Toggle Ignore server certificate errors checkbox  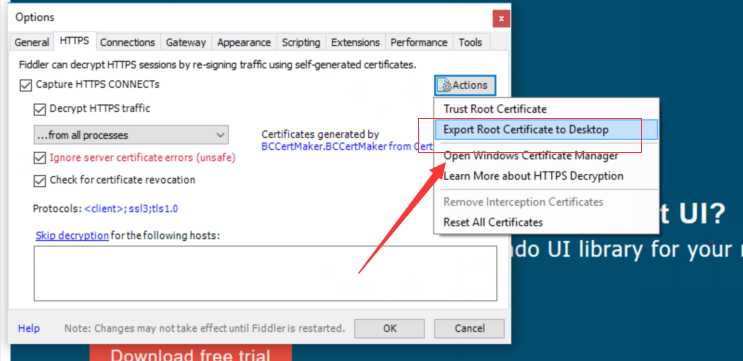tap(39, 158)
